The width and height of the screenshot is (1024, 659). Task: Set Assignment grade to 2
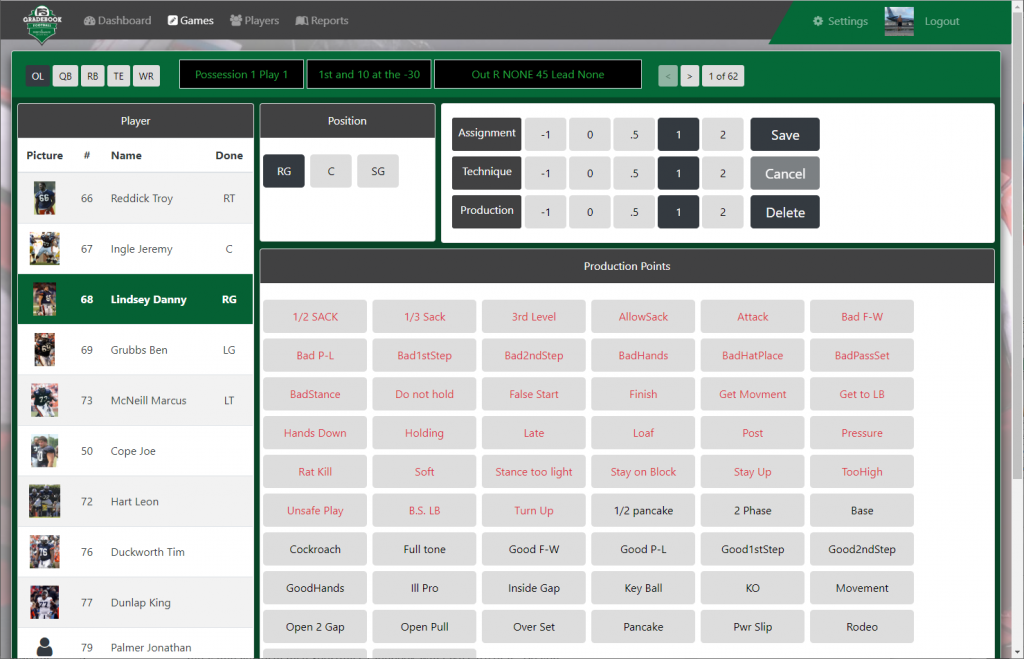click(723, 135)
